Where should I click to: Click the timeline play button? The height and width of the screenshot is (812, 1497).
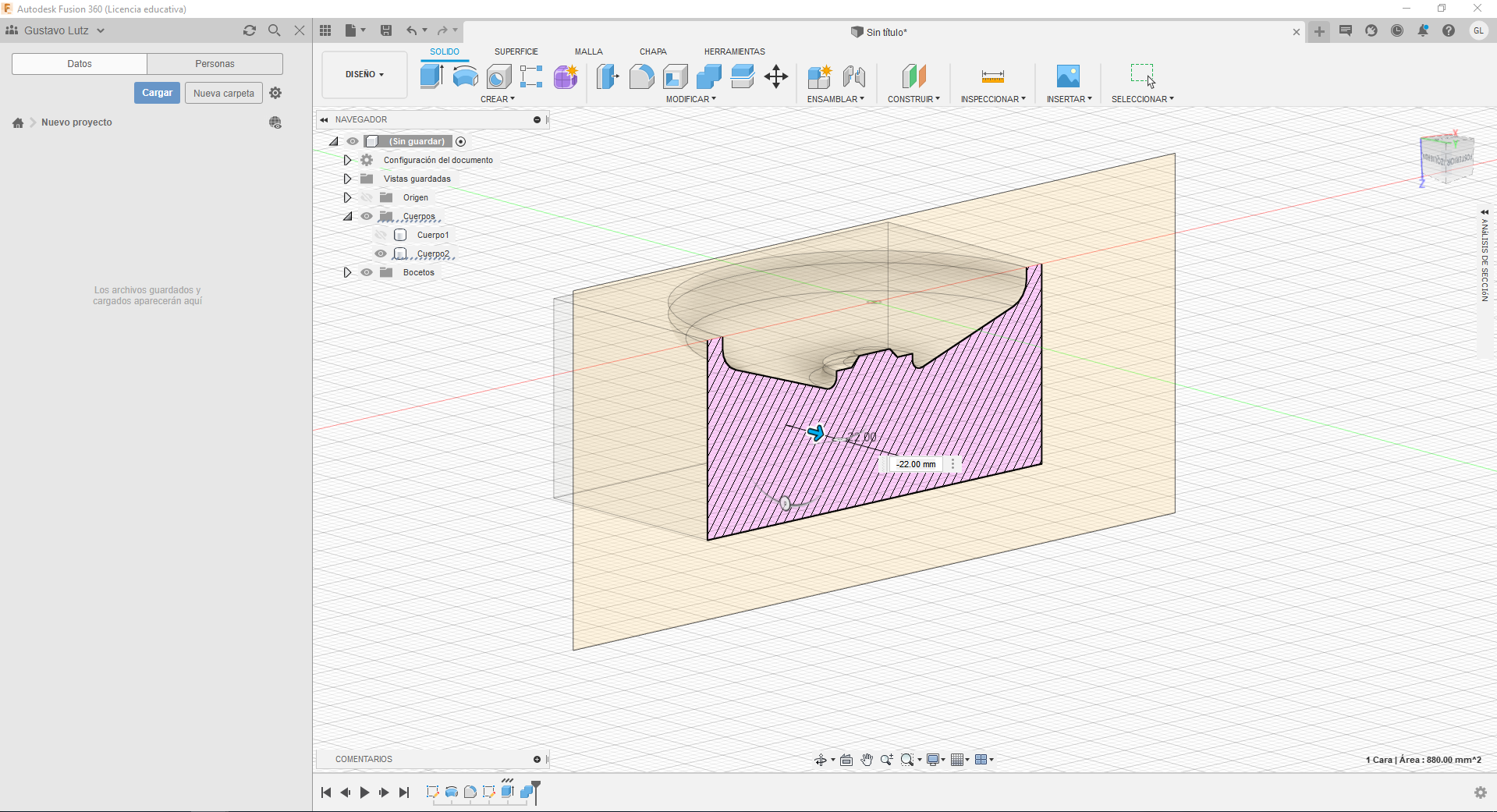pyautogui.click(x=364, y=792)
